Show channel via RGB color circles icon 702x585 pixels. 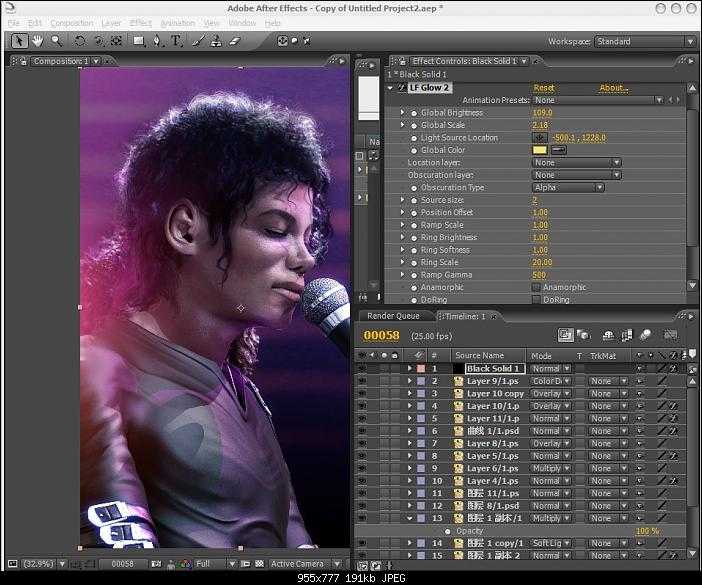click(x=185, y=564)
